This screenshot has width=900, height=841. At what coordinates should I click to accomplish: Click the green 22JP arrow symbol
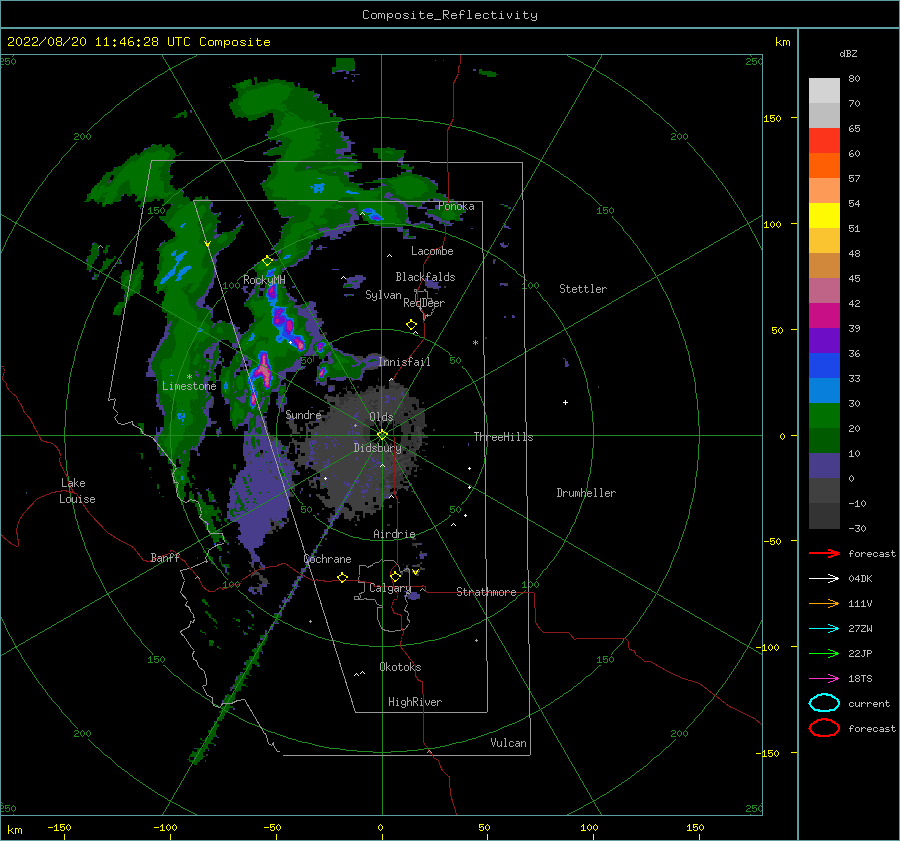824,653
